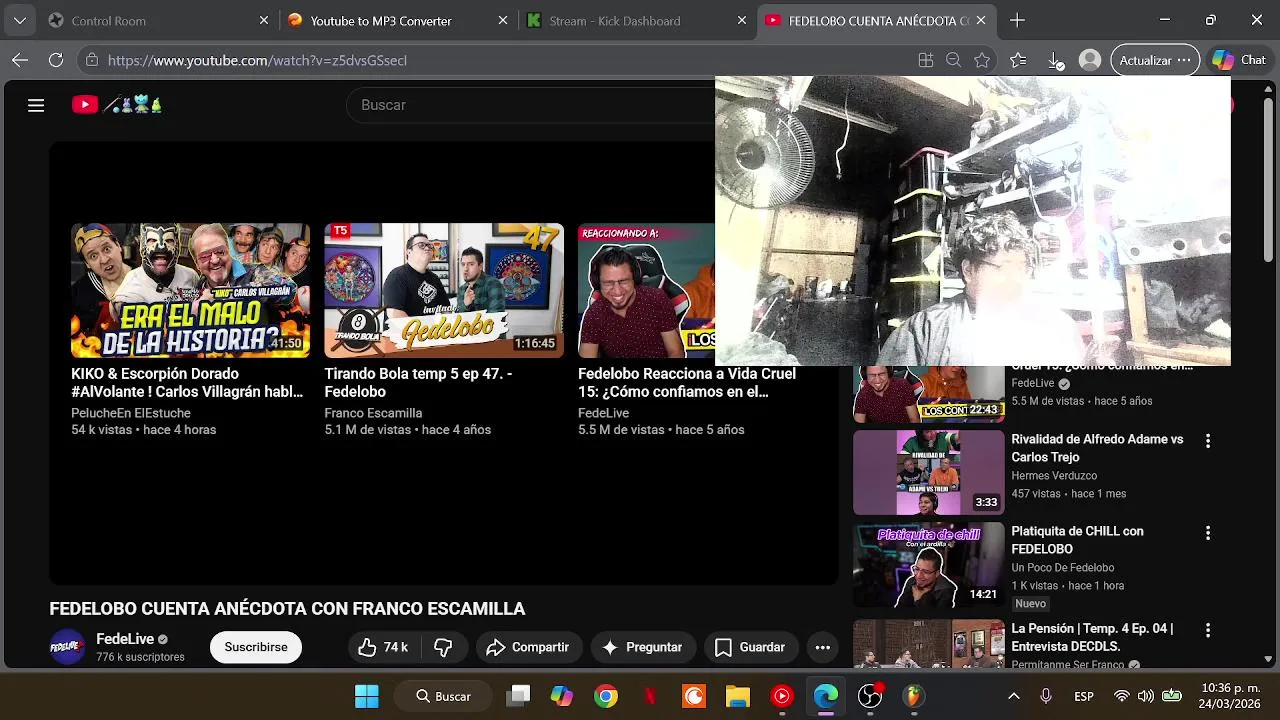Open Fedelobo Reacciona a Vida Cruel 15 endscreen thumbnail
The image size is (1280, 720).
point(646,290)
